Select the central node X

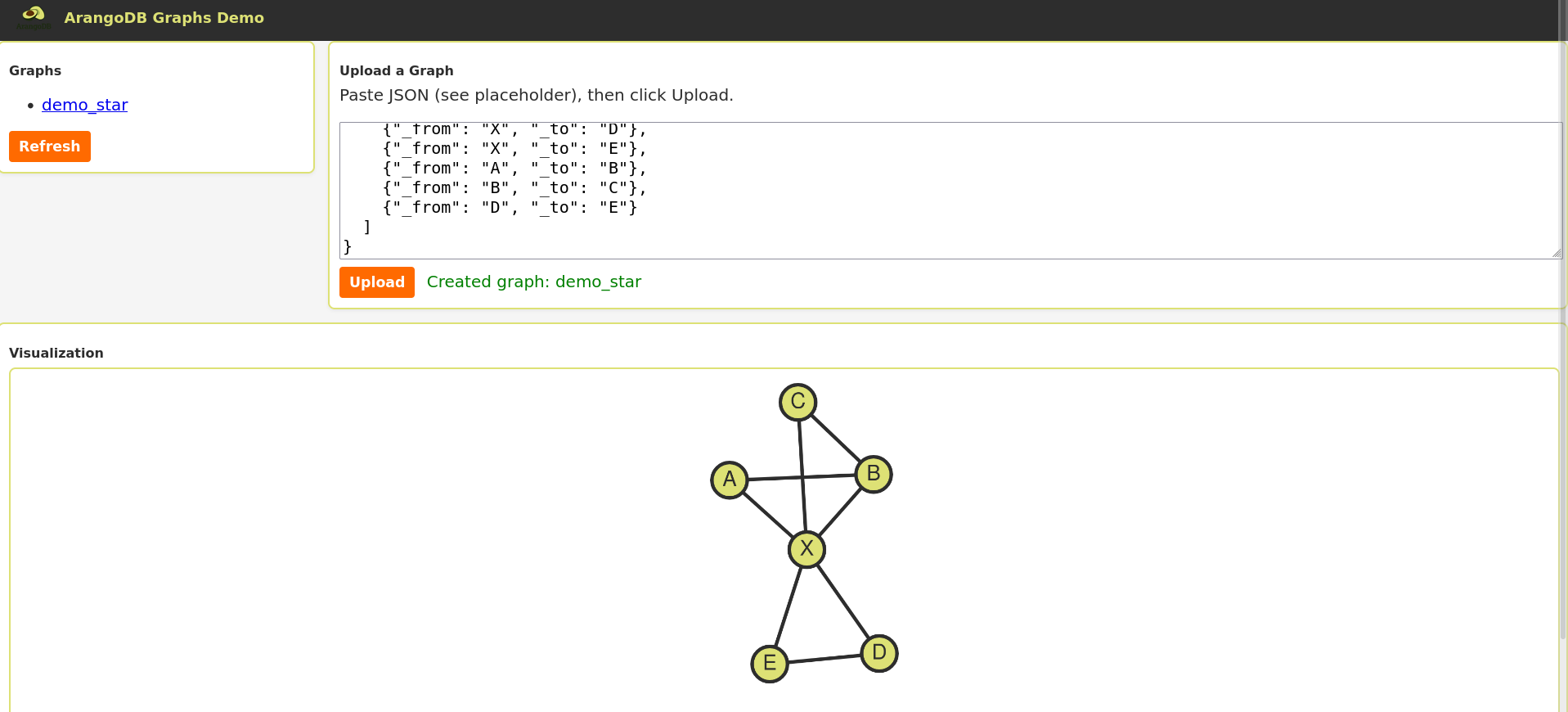pyautogui.click(x=806, y=549)
